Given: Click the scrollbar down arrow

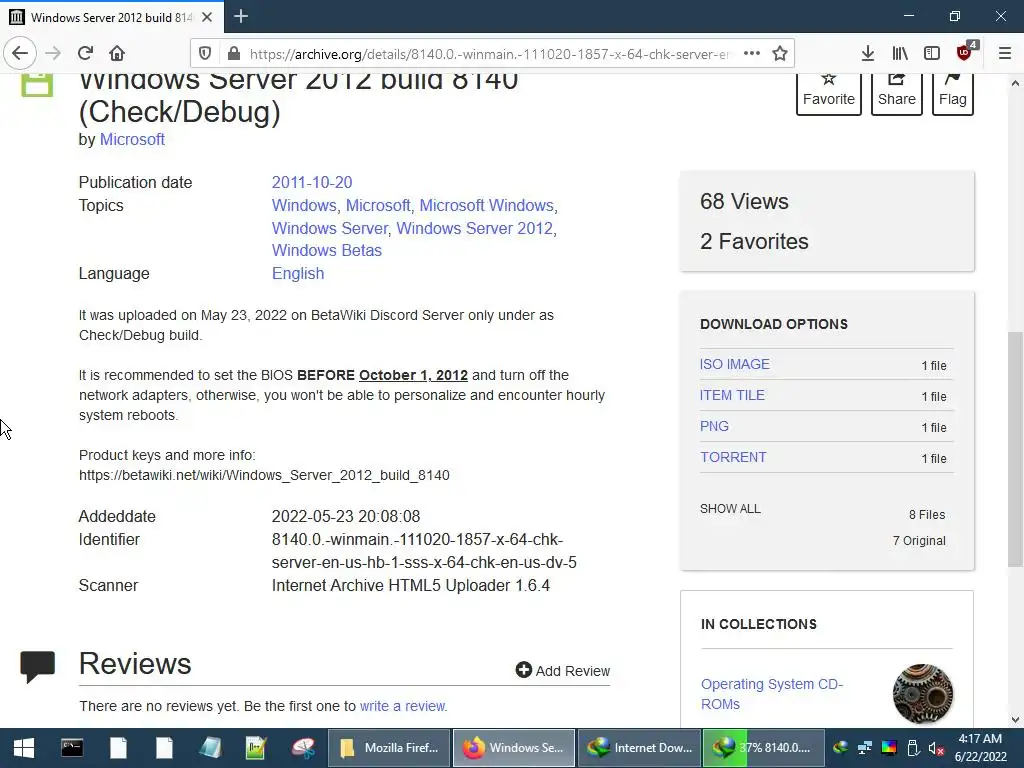Looking at the screenshot, I should (1015, 720).
